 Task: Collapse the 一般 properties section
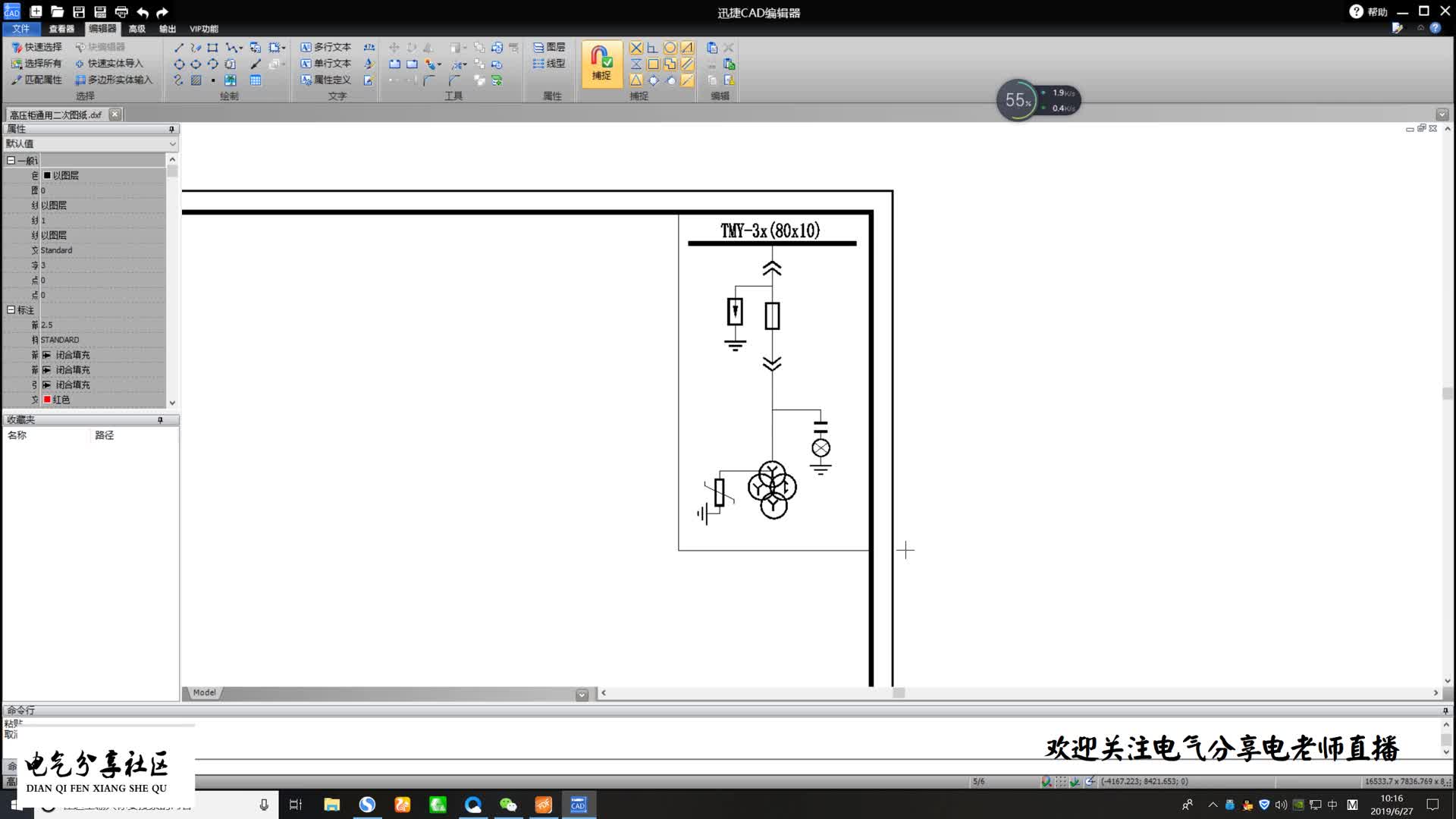tap(11, 160)
